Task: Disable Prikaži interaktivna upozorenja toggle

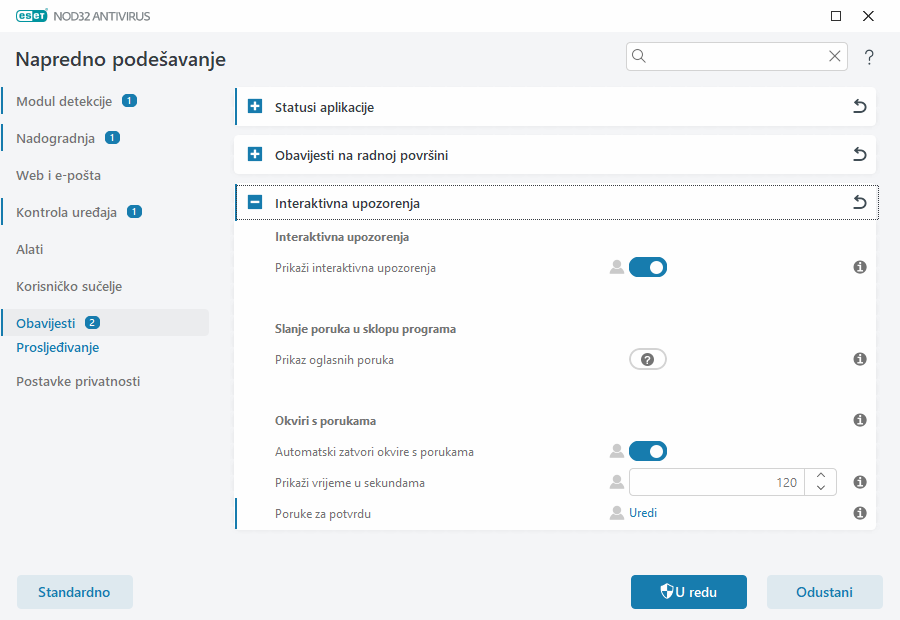Action: [x=647, y=267]
